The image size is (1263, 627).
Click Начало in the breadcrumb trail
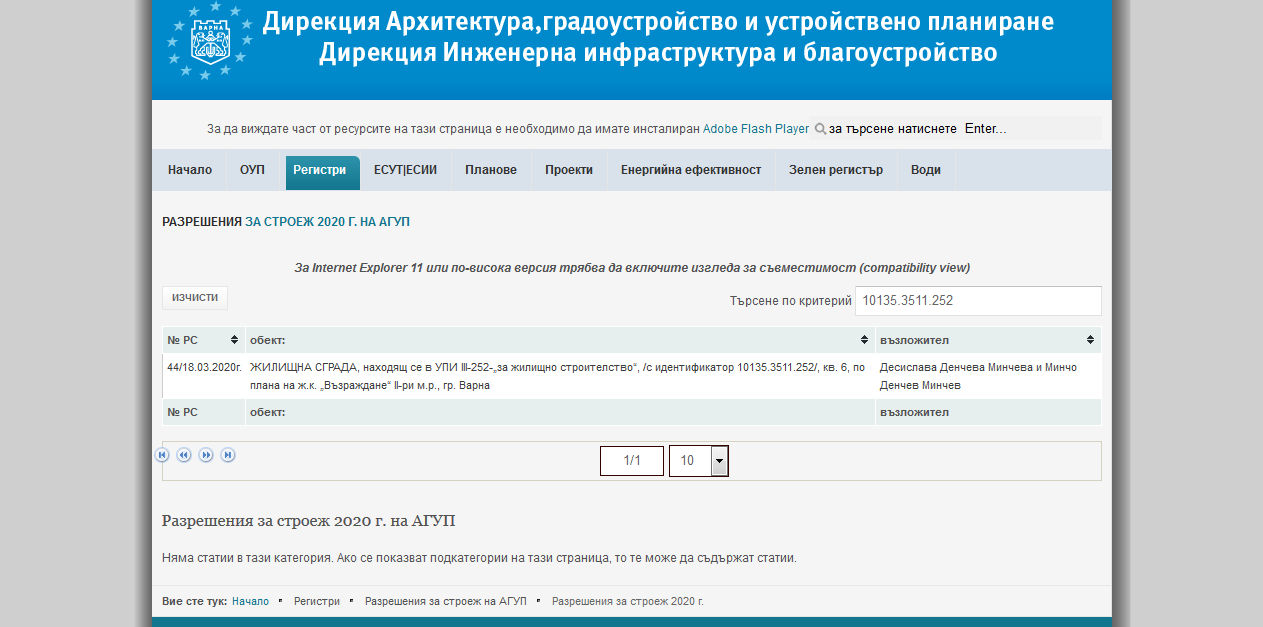point(250,601)
